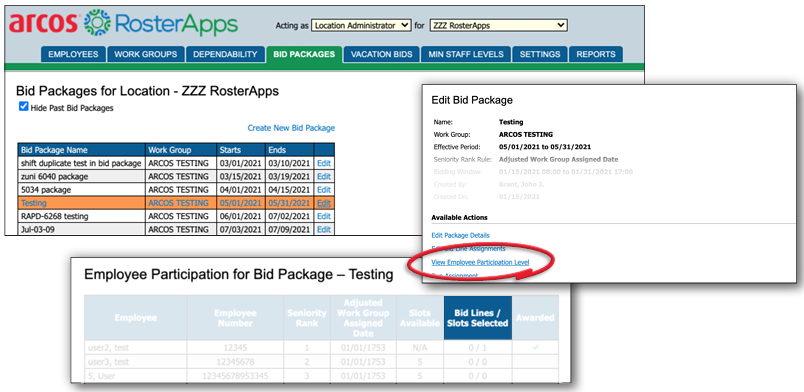The image size is (804, 392).
Task: Edit the highlighted Testing package
Action: click(x=324, y=203)
